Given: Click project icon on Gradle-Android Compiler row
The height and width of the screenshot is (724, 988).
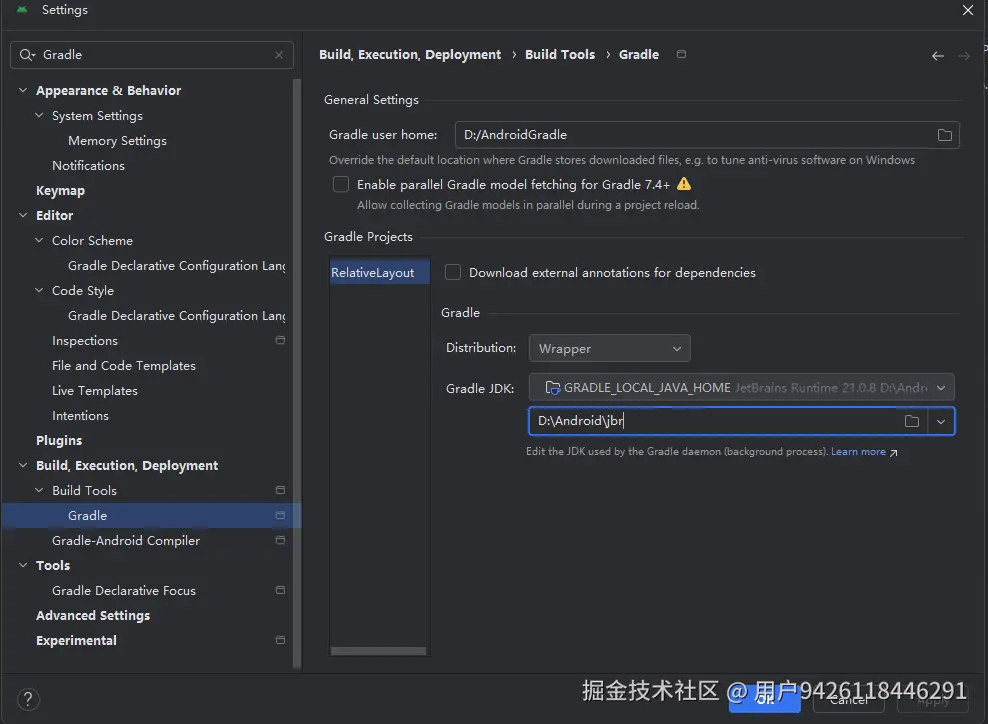Looking at the screenshot, I should tap(280, 540).
